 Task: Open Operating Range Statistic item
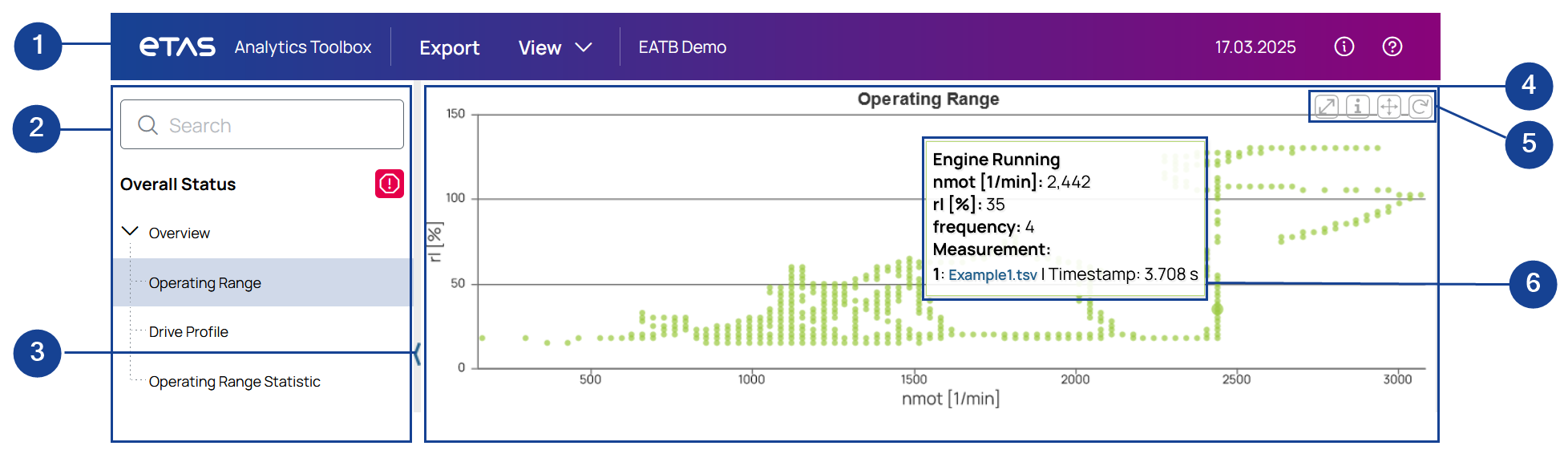pyautogui.click(x=234, y=382)
